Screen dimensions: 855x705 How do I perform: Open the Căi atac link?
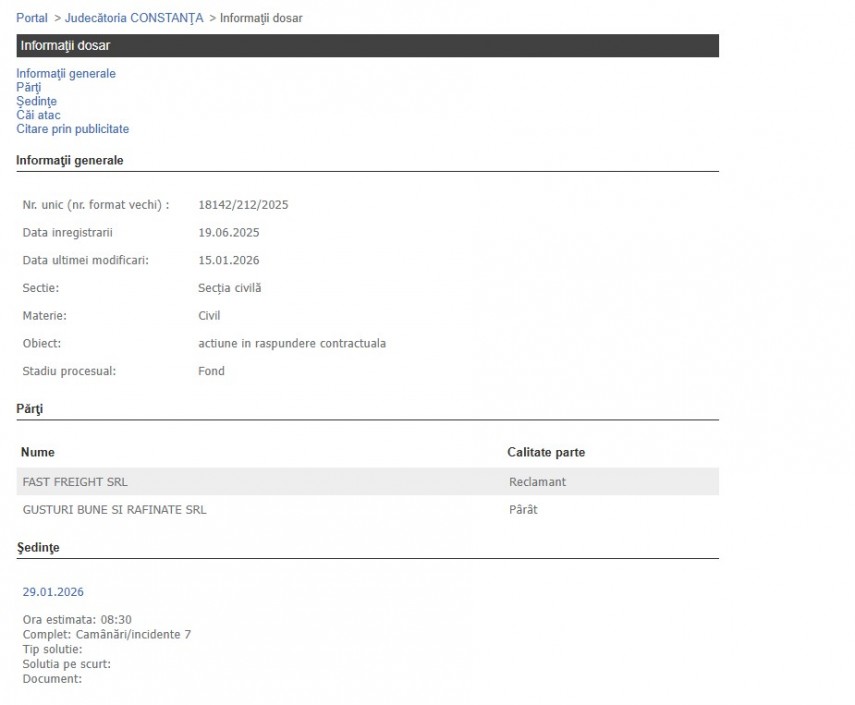(x=38, y=115)
